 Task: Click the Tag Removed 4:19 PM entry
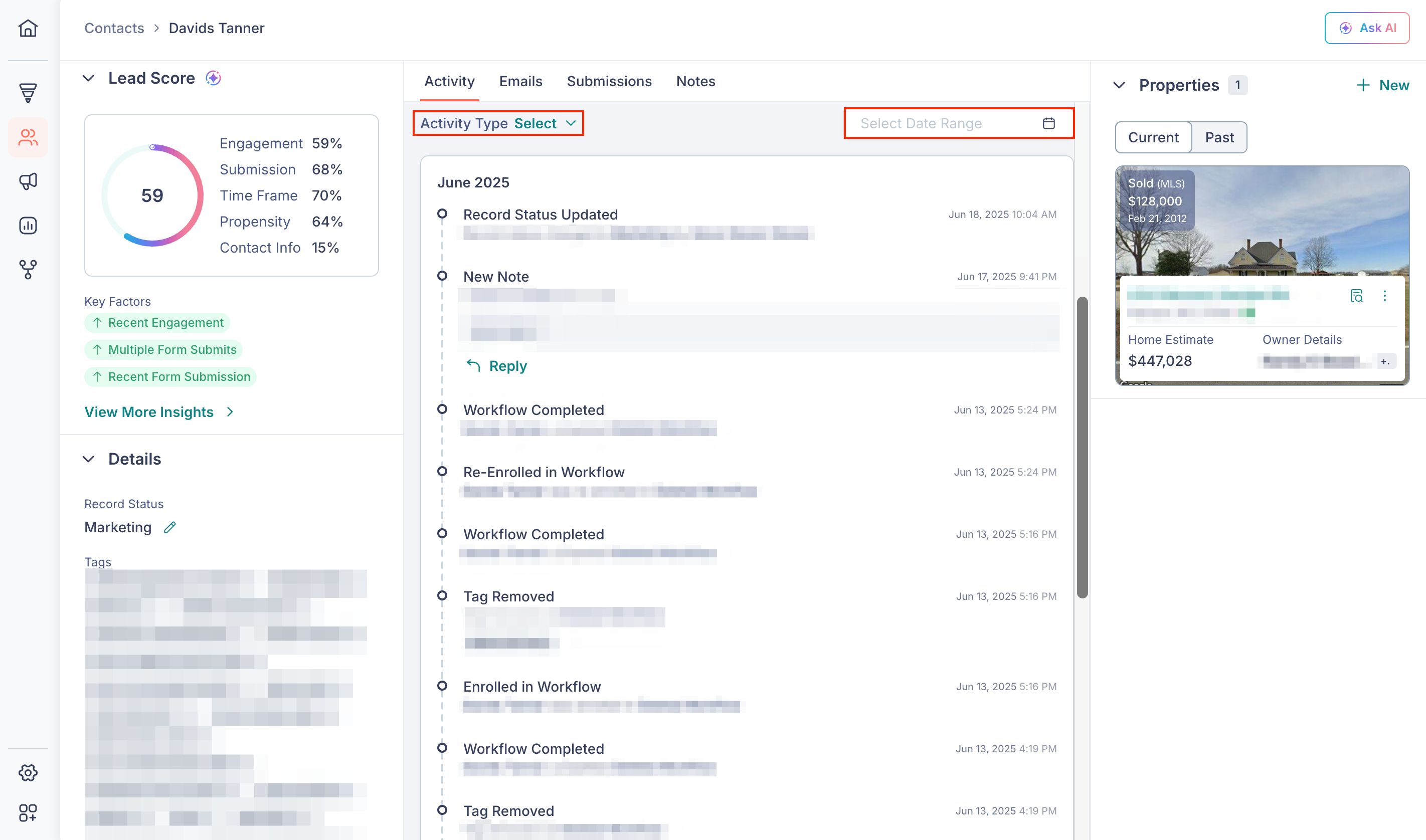click(508, 811)
